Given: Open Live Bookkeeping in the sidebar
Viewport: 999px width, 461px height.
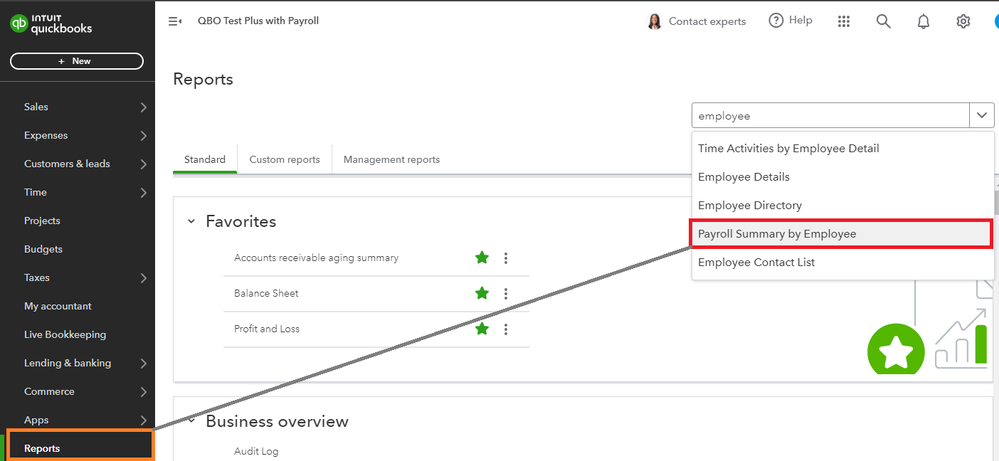Looking at the screenshot, I should point(65,335).
